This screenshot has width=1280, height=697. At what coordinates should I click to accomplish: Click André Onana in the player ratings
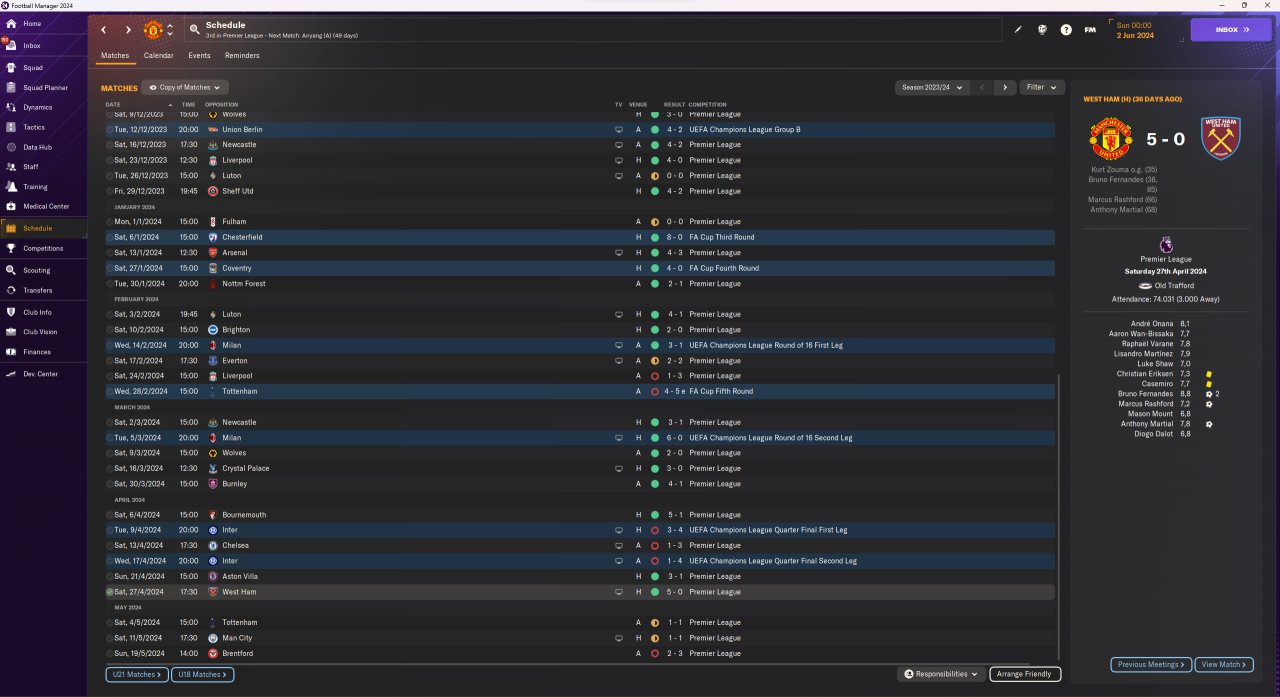pos(1151,324)
